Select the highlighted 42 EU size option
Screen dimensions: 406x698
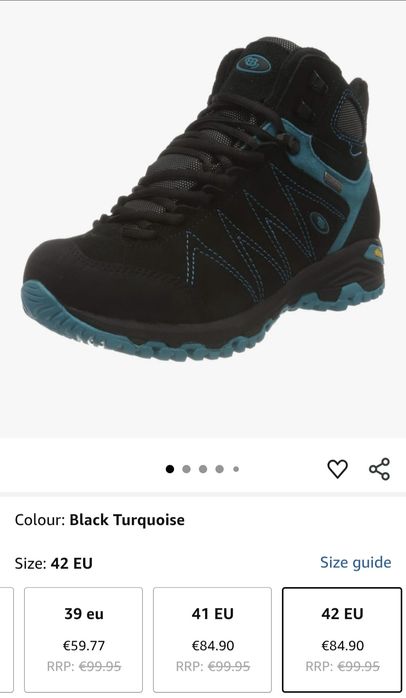click(x=342, y=639)
